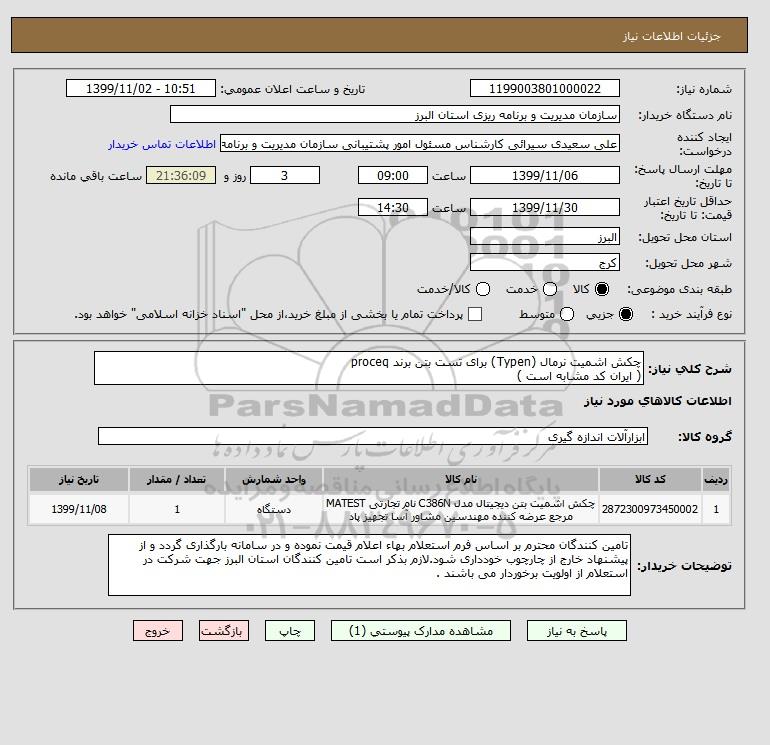Click the unit cell دستگاه

[x=274, y=509]
